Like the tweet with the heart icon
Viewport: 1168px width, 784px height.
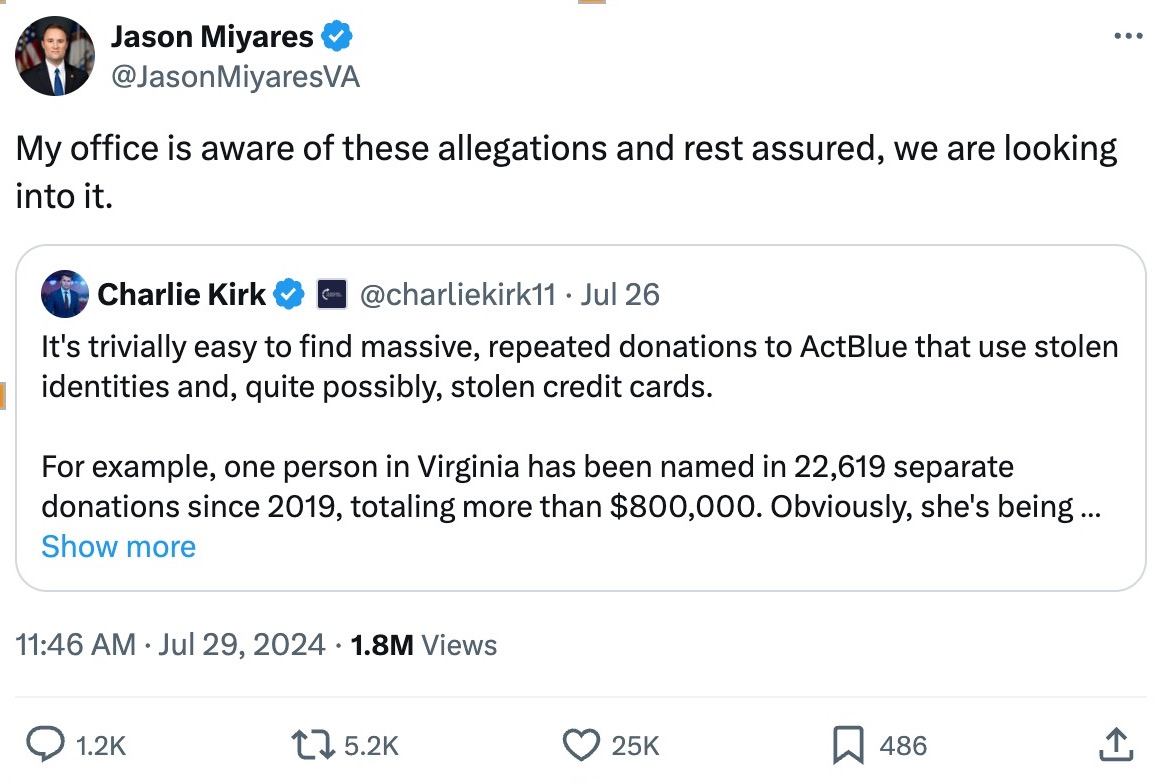[580, 744]
